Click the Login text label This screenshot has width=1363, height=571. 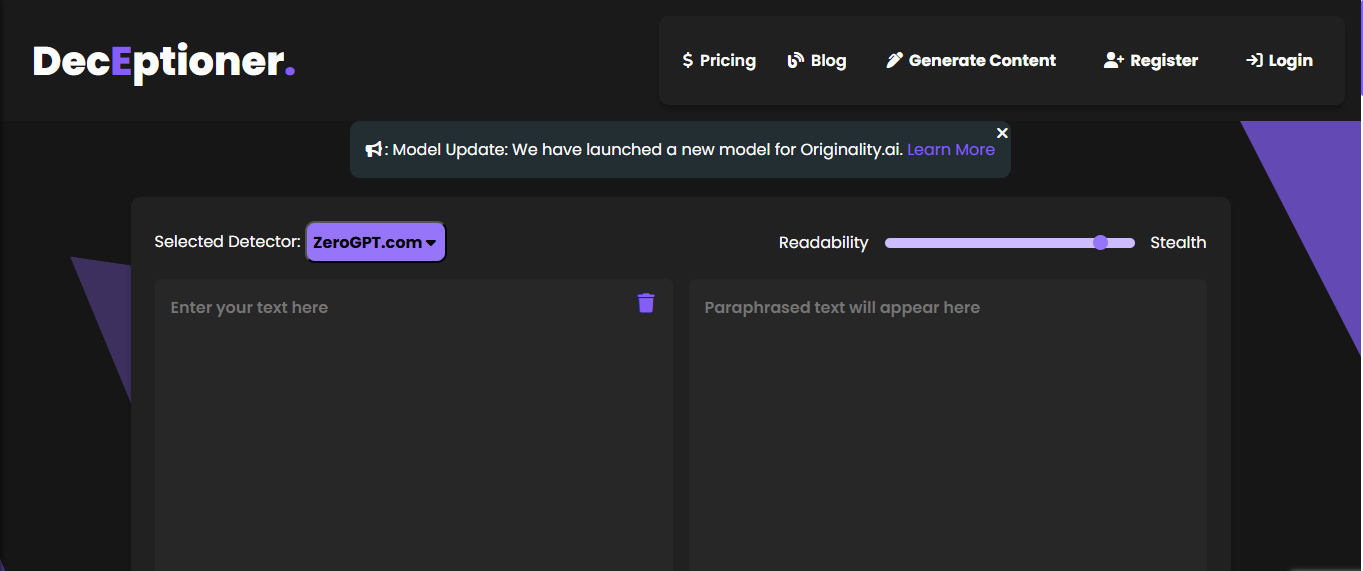[1290, 61]
